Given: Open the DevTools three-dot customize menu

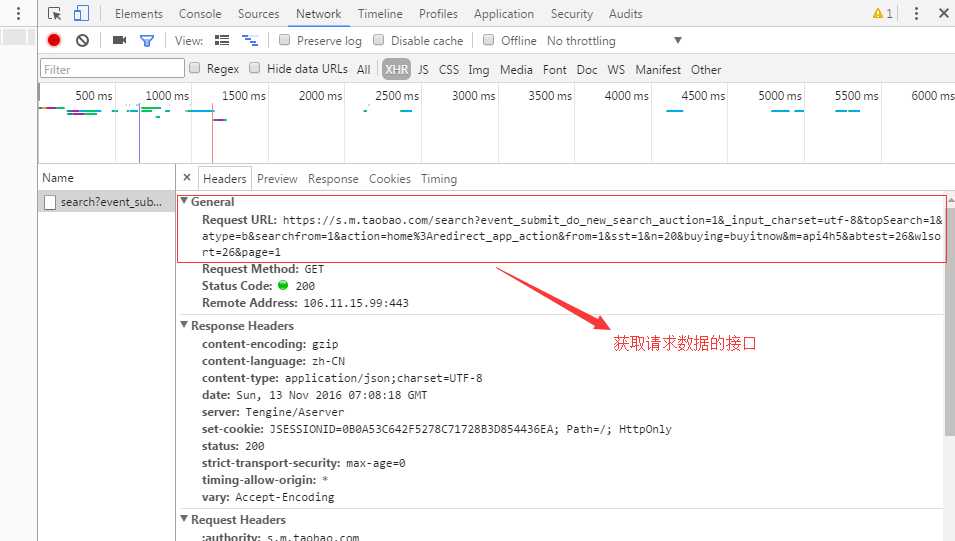Looking at the screenshot, I should 916,13.
